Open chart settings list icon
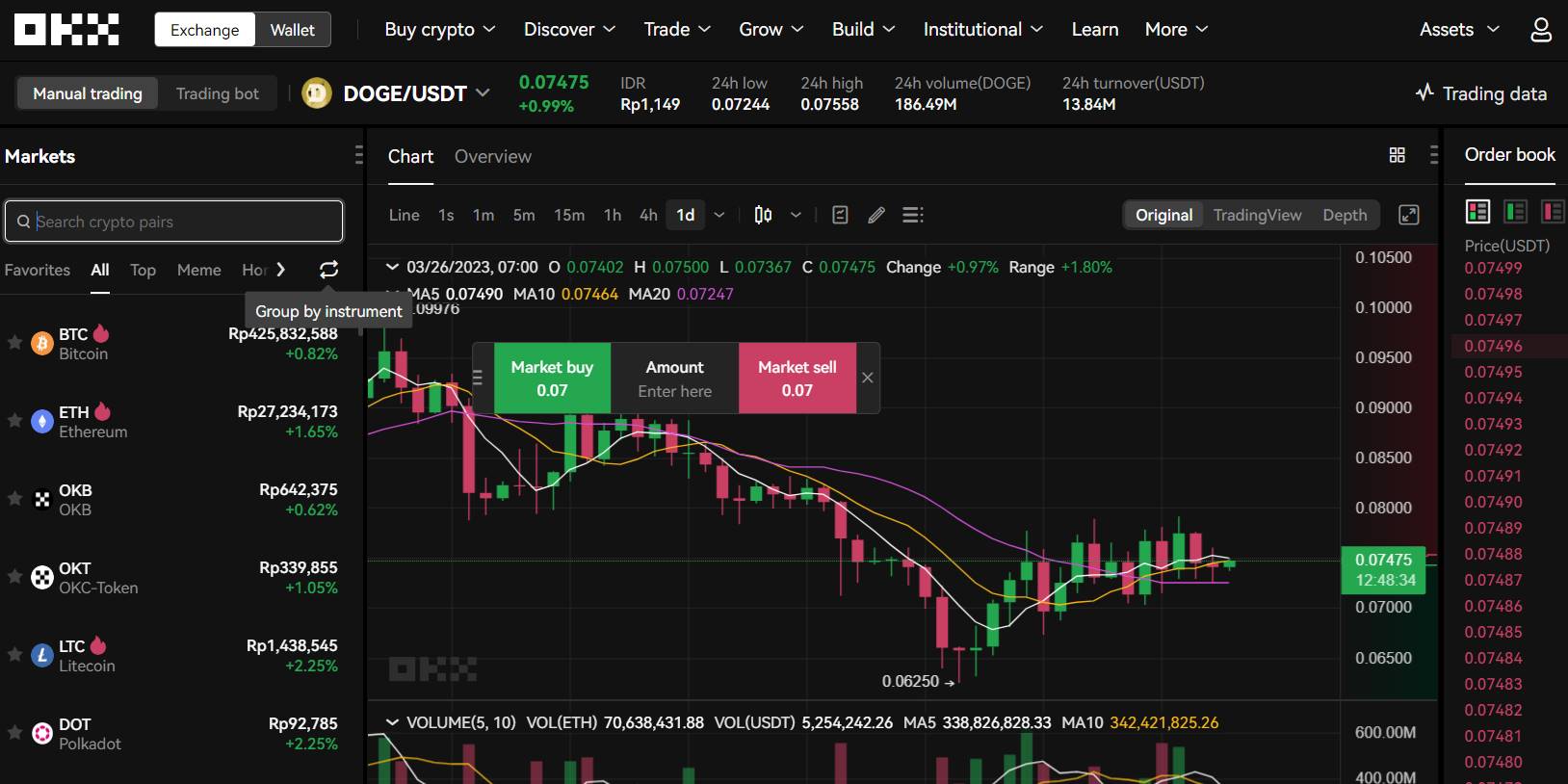Screen dimensions: 1568x784 (913, 215)
